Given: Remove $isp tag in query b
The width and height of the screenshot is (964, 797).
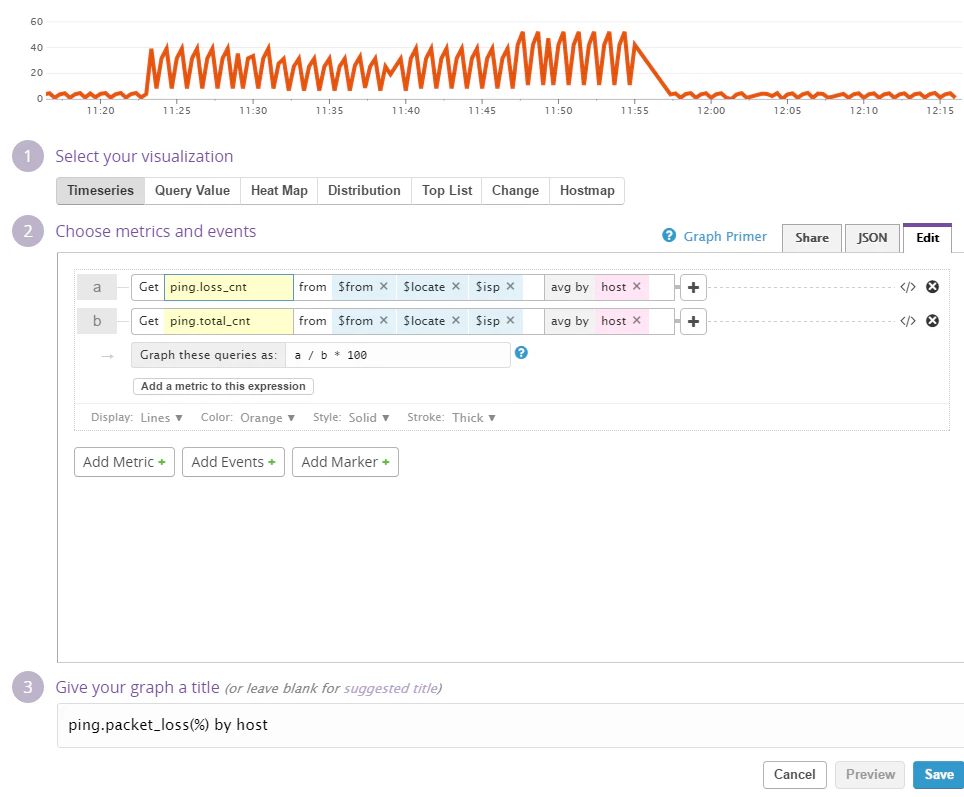Looking at the screenshot, I should coord(510,320).
